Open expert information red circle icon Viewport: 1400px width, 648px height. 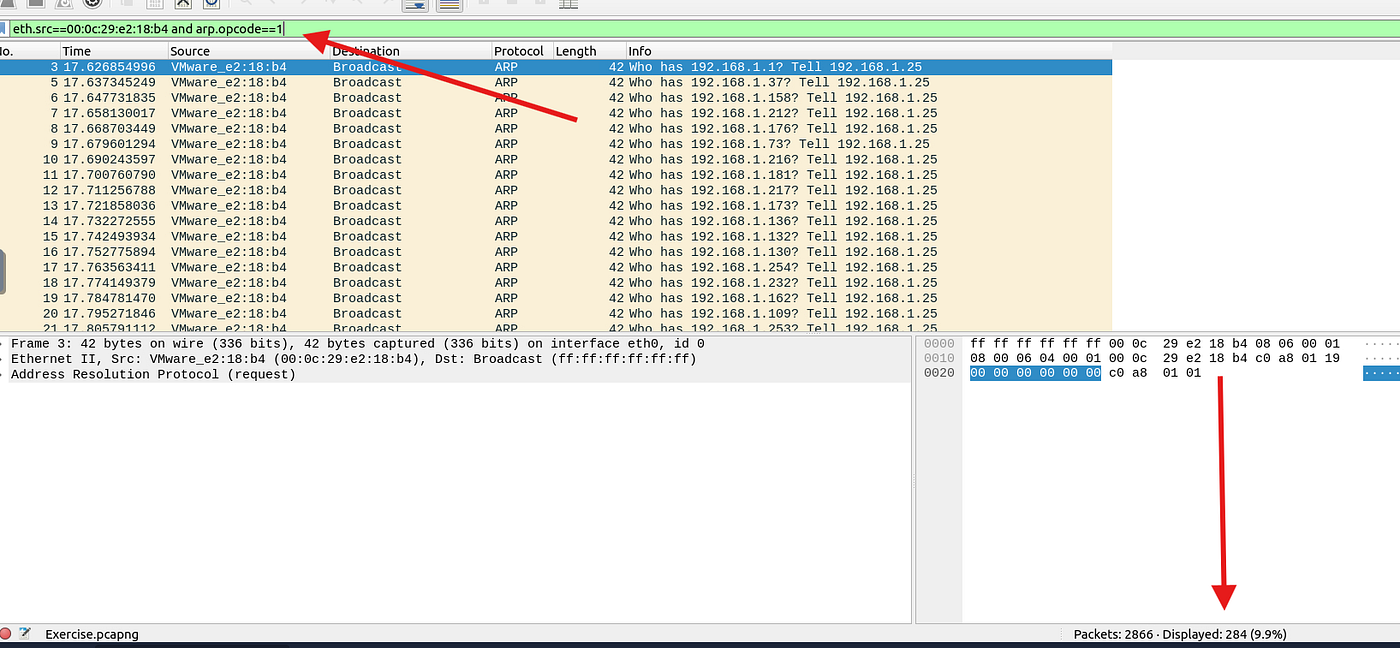(5, 634)
